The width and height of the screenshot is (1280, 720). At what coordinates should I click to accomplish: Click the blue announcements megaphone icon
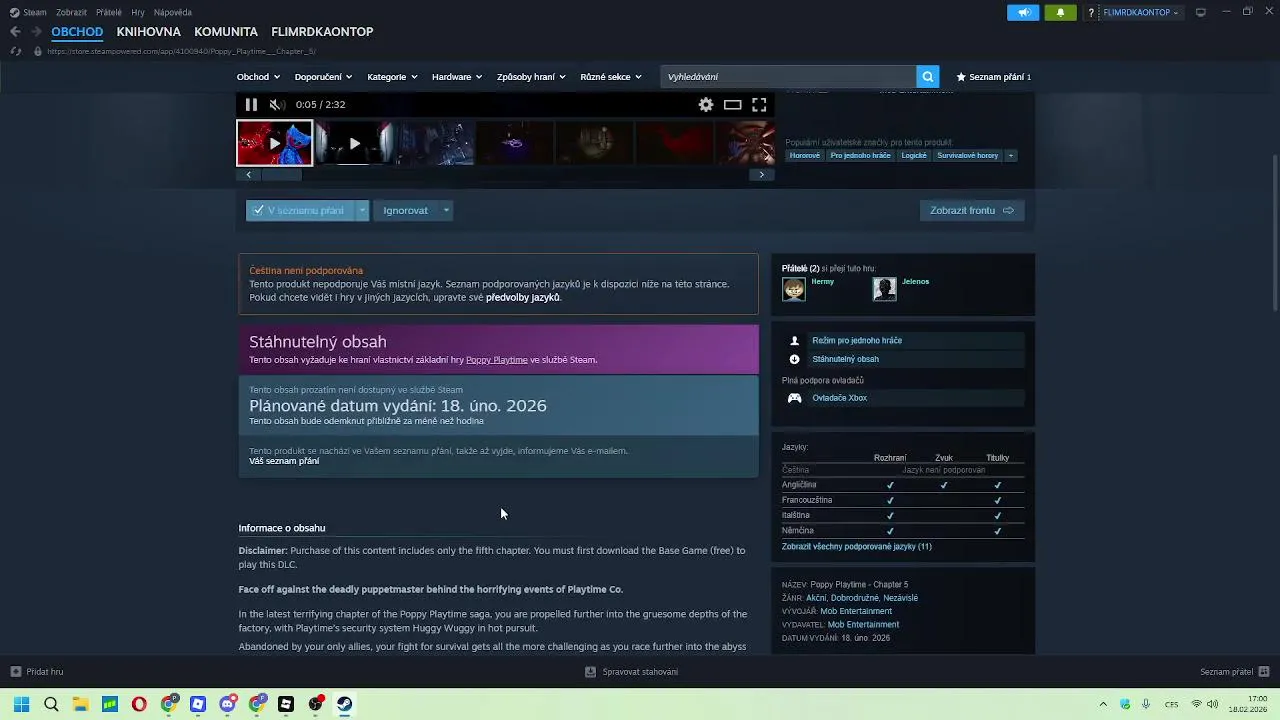tap(1023, 12)
